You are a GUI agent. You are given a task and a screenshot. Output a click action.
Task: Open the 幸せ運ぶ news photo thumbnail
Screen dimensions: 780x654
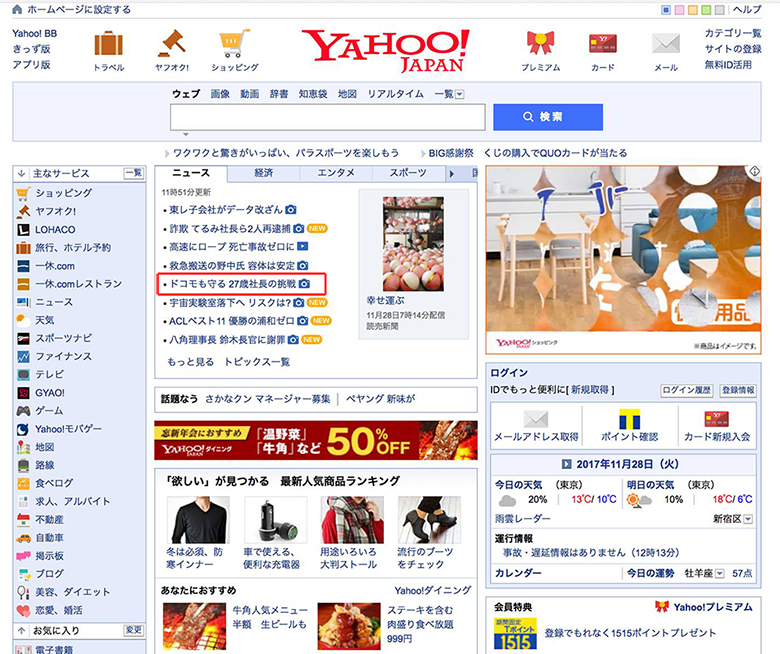413,244
